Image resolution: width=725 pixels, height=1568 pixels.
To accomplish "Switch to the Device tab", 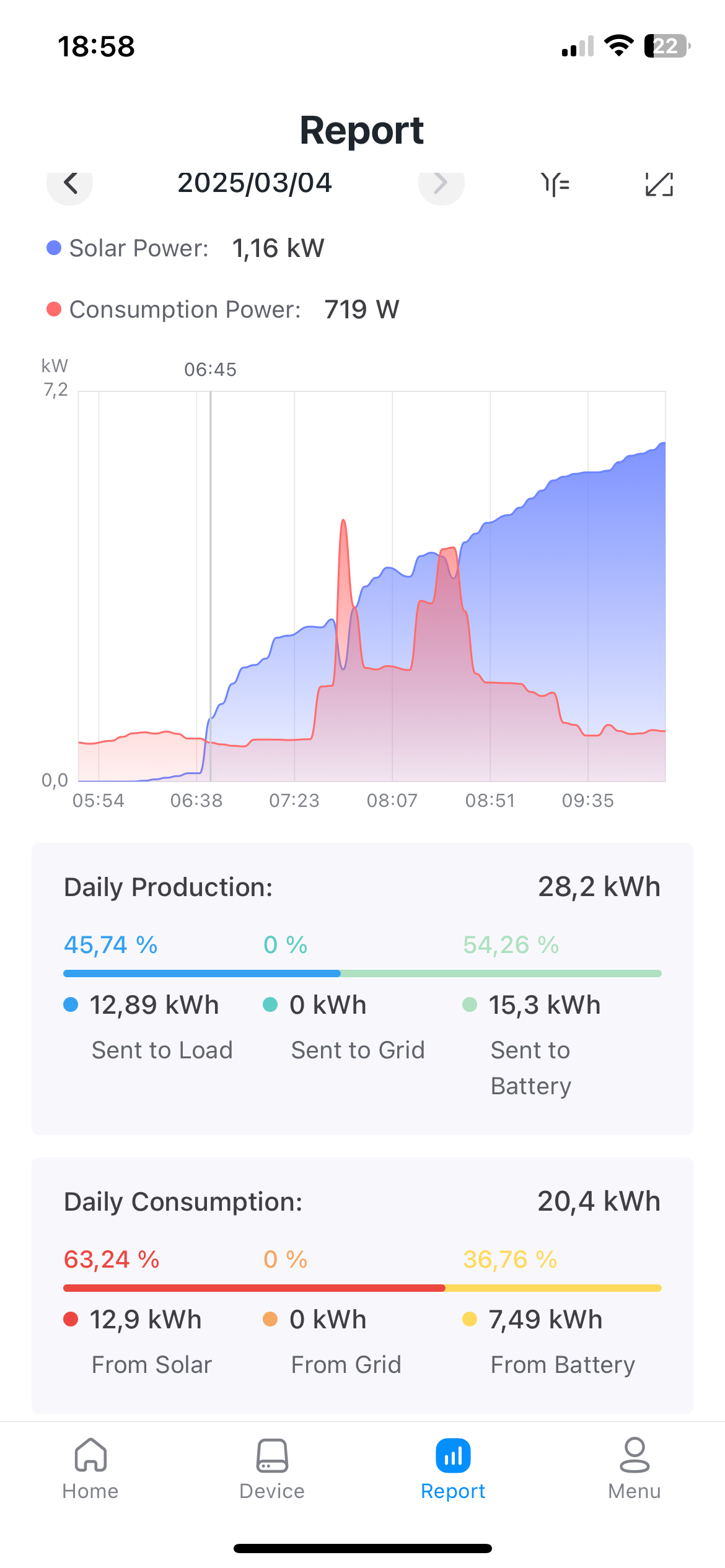I will (272, 1468).
